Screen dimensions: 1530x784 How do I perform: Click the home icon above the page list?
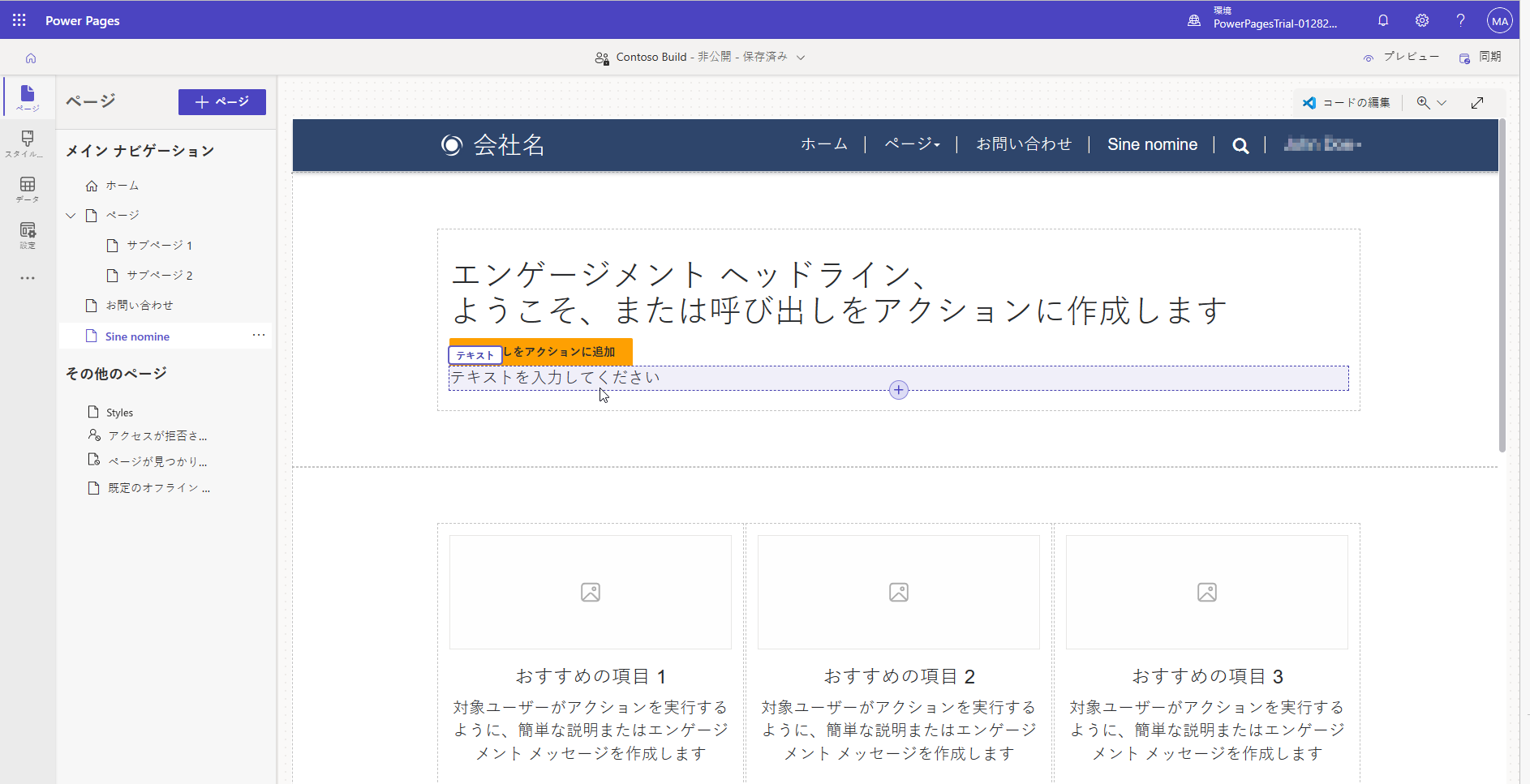[30, 58]
